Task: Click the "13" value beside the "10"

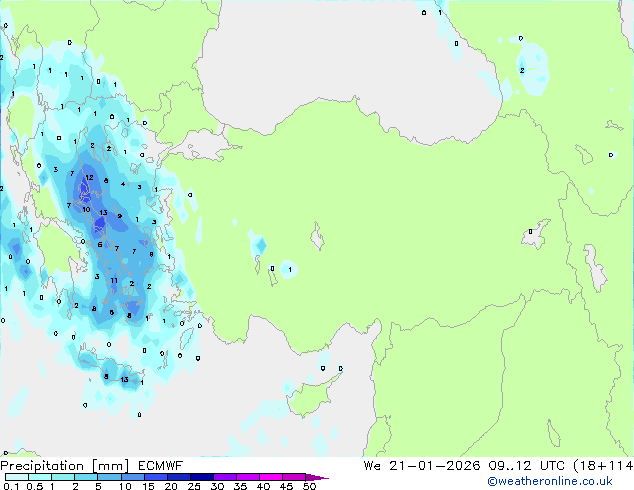Action: pos(103,213)
